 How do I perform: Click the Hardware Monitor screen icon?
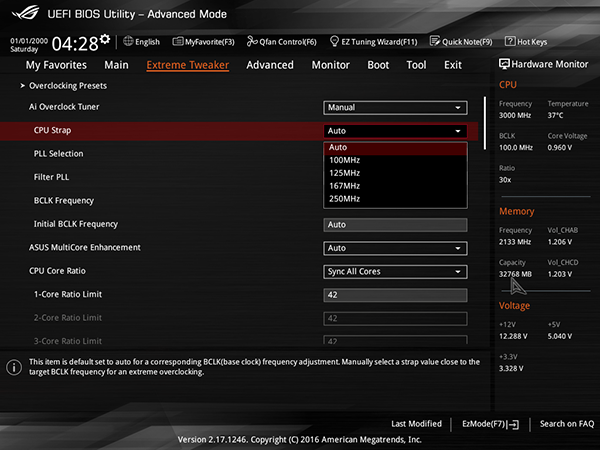tap(504, 64)
